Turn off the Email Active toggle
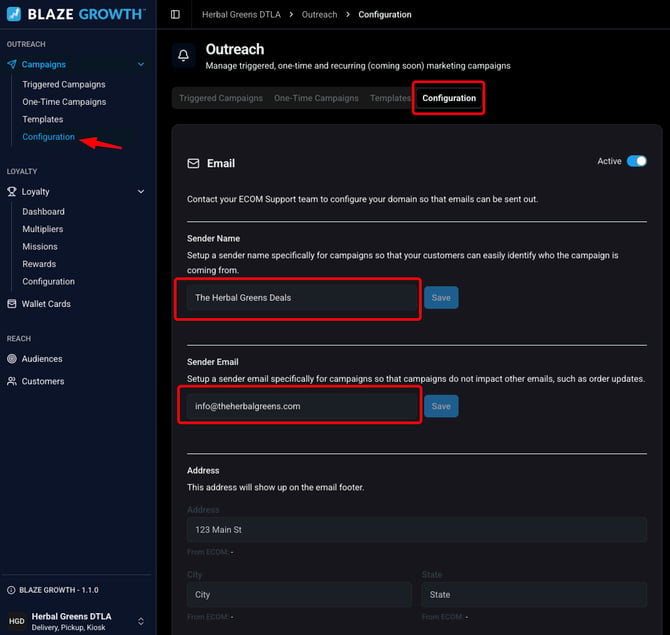670x635 pixels. coord(637,161)
